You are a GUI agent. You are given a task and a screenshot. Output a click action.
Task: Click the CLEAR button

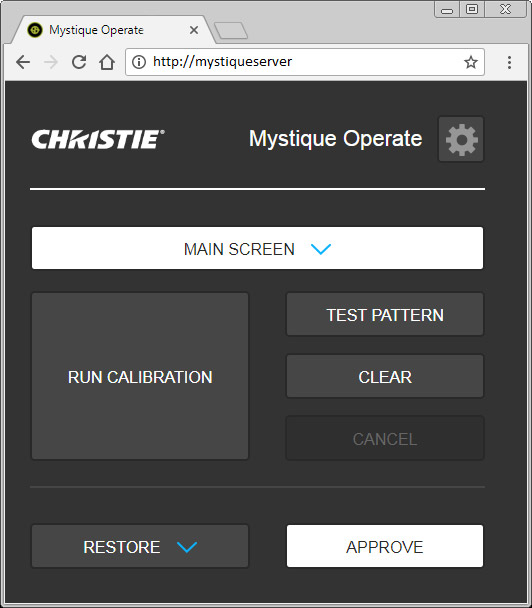pos(385,376)
